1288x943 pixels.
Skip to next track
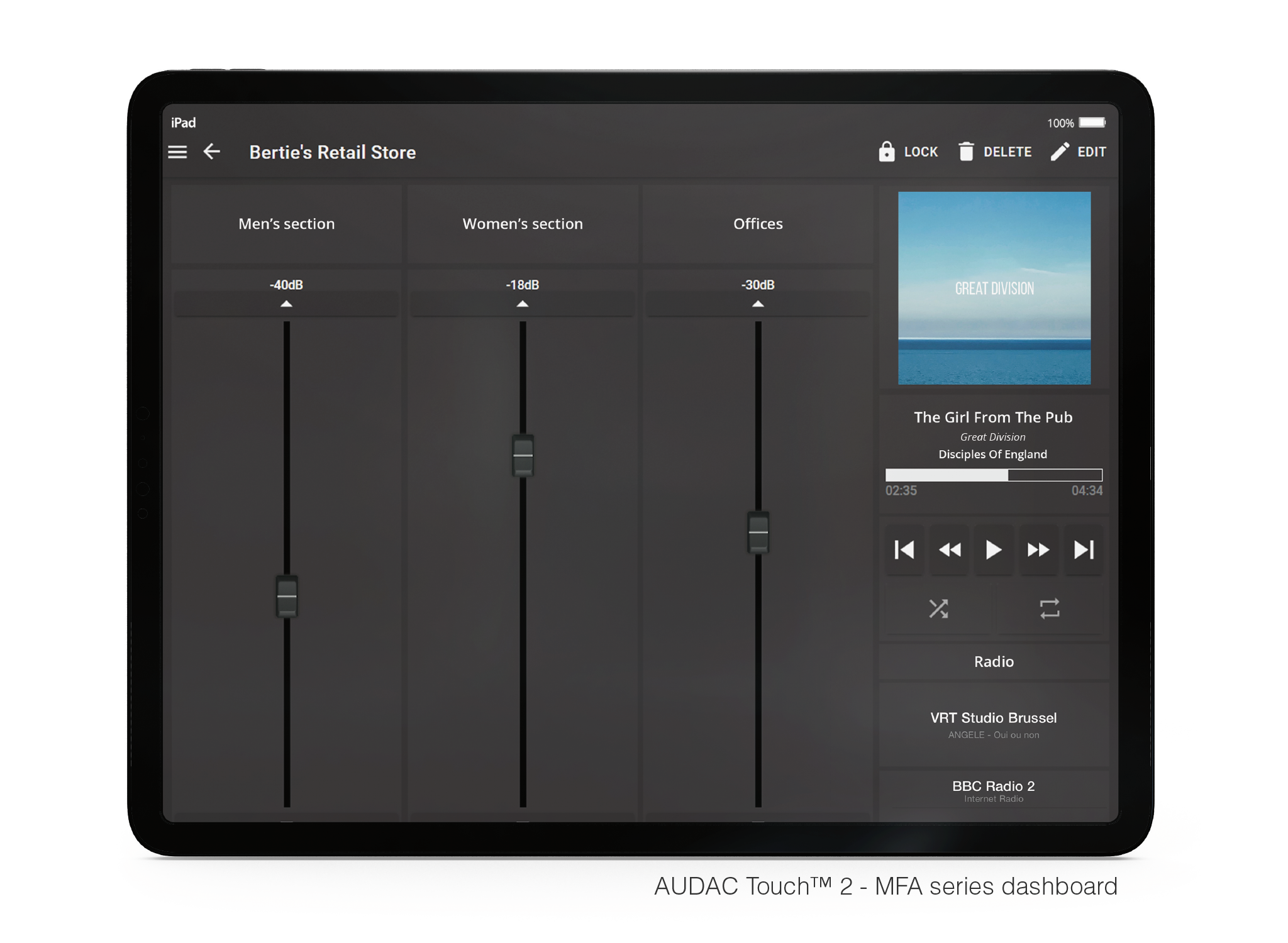[x=1084, y=550]
